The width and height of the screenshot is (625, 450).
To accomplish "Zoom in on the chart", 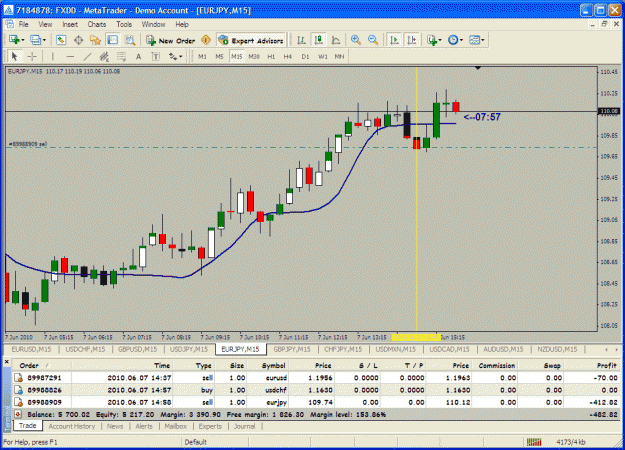I will coord(356,40).
